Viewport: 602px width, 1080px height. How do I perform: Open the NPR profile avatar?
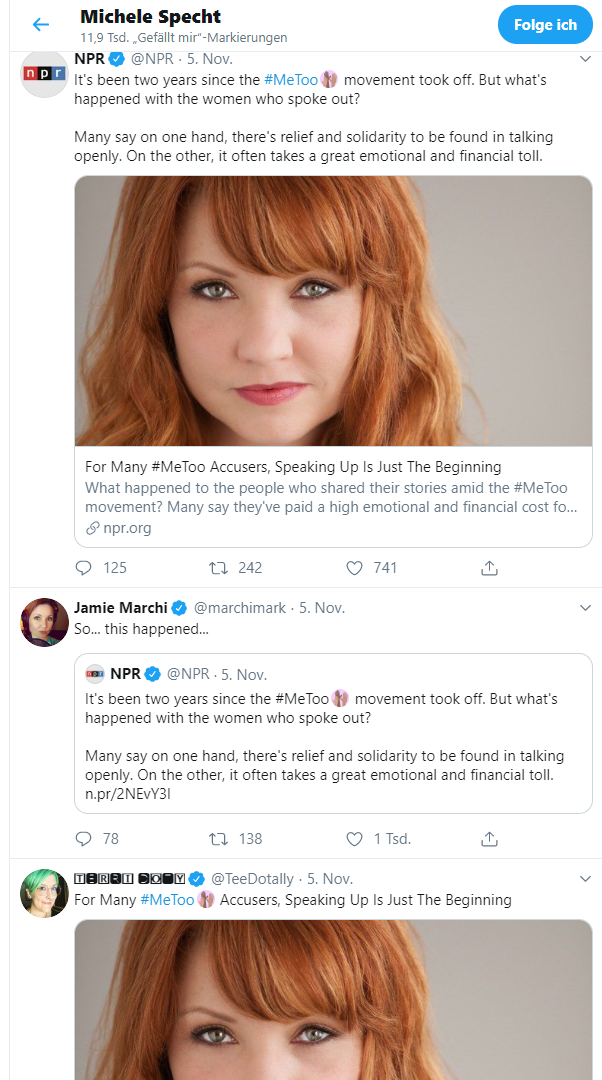coord(45,74)
